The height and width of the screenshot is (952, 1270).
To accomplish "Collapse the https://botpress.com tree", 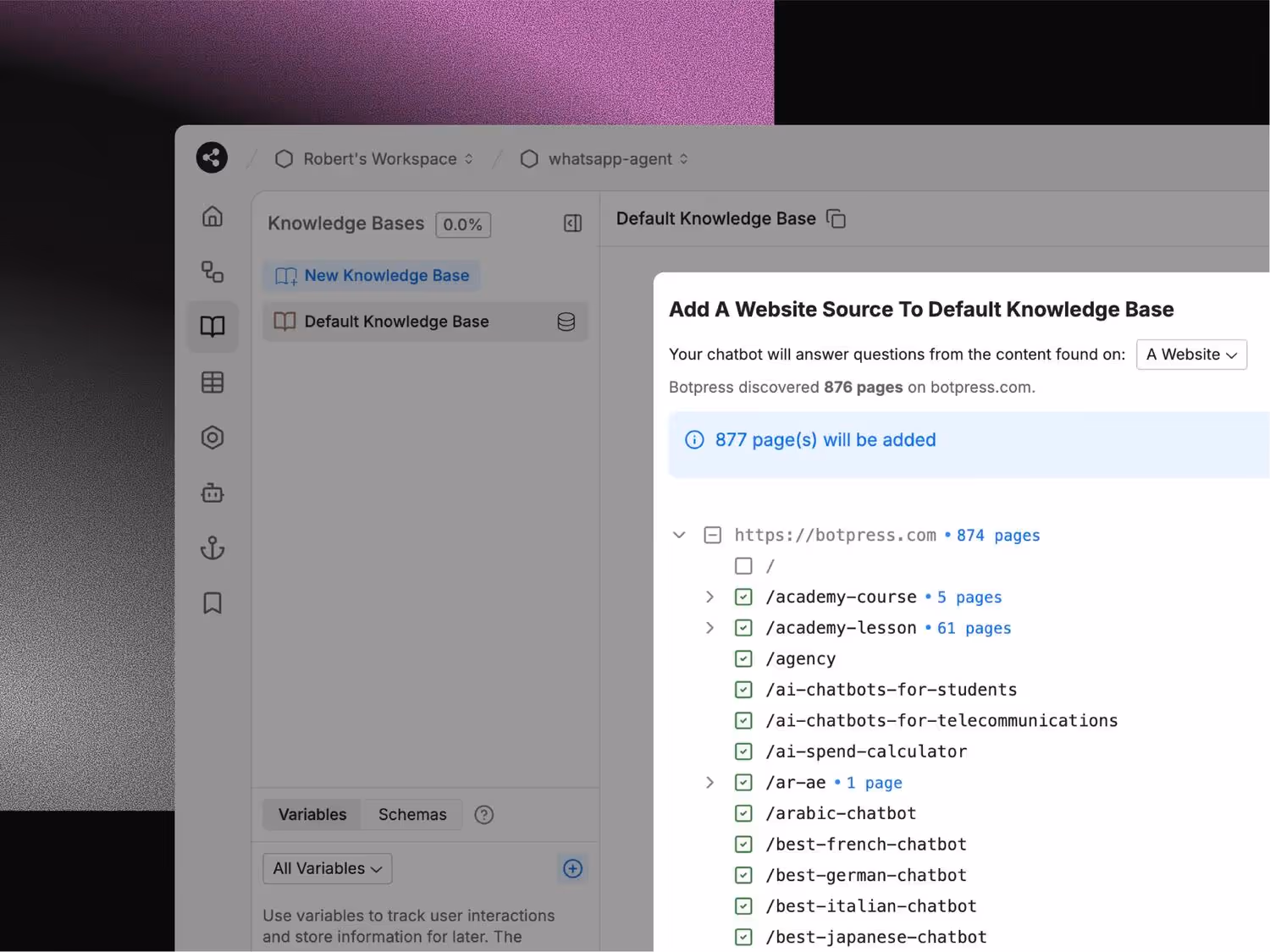I will pos(679,535).
